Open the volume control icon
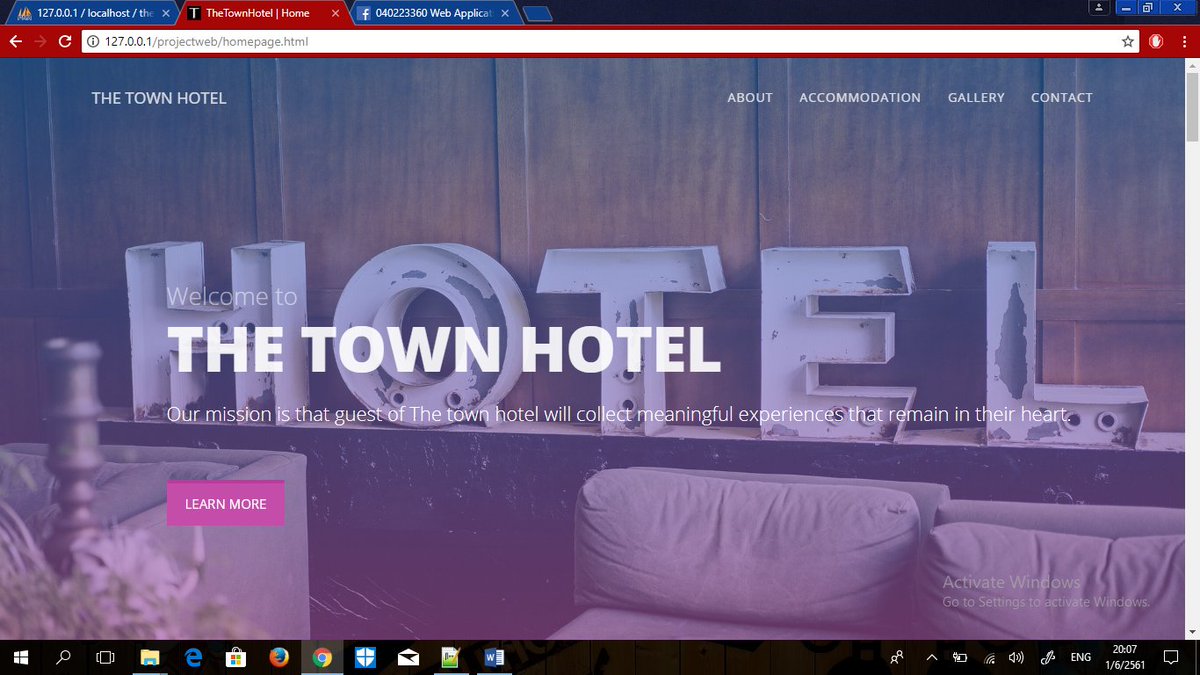 pos(1016,657)
